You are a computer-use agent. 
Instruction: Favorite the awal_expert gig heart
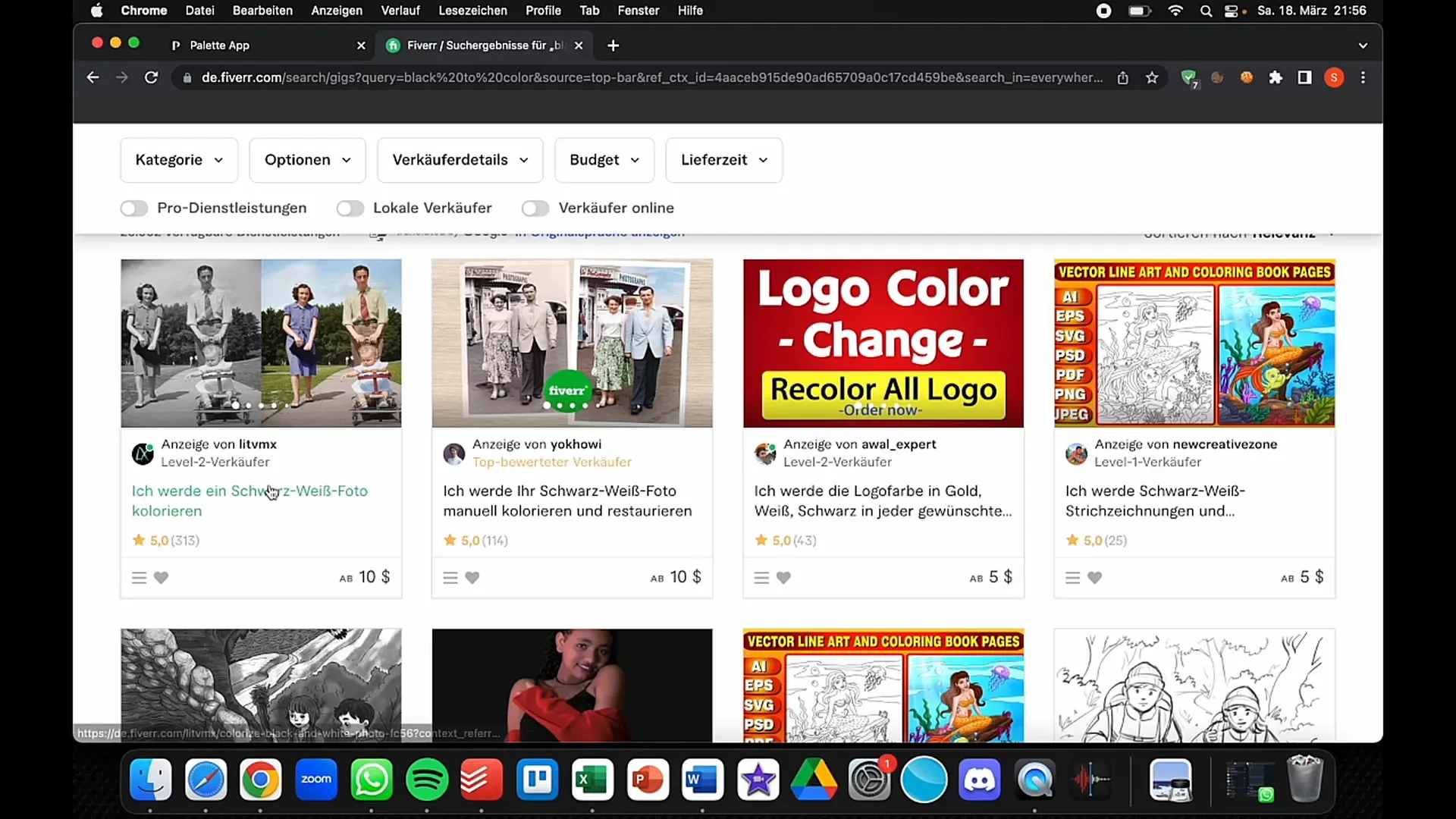coord(783,578)
